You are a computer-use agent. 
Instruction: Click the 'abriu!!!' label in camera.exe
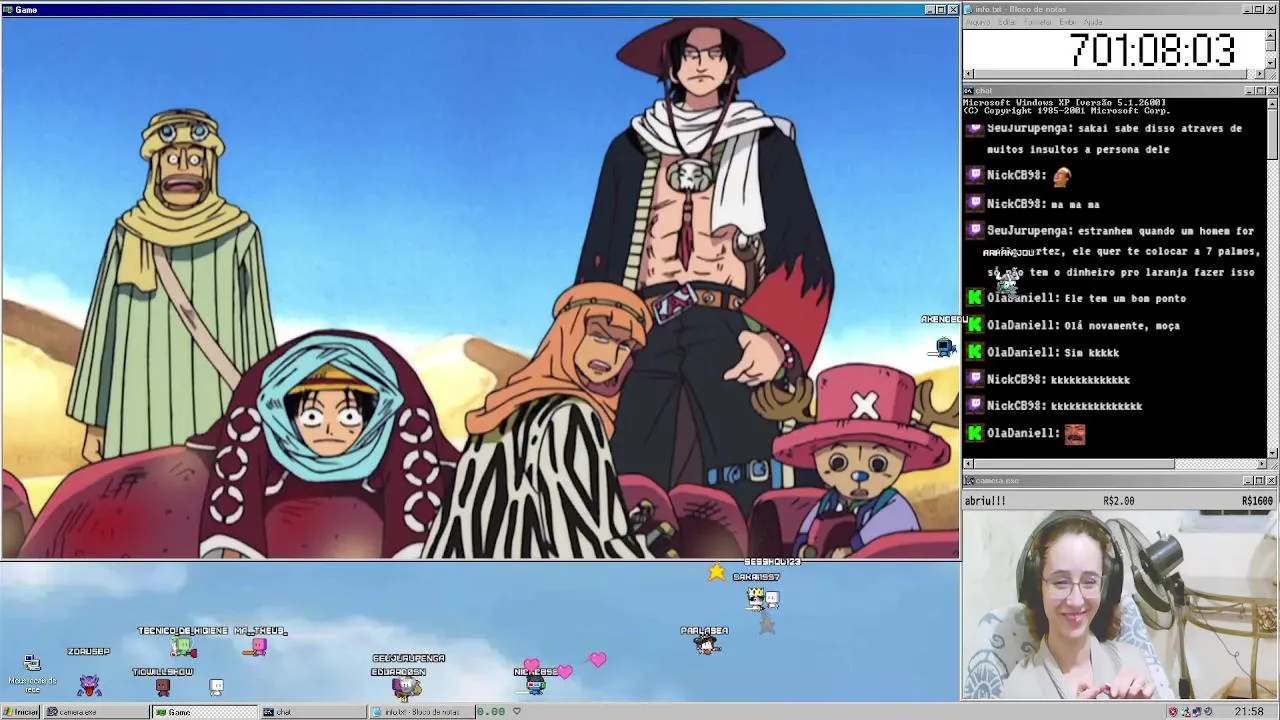[985, 501]
